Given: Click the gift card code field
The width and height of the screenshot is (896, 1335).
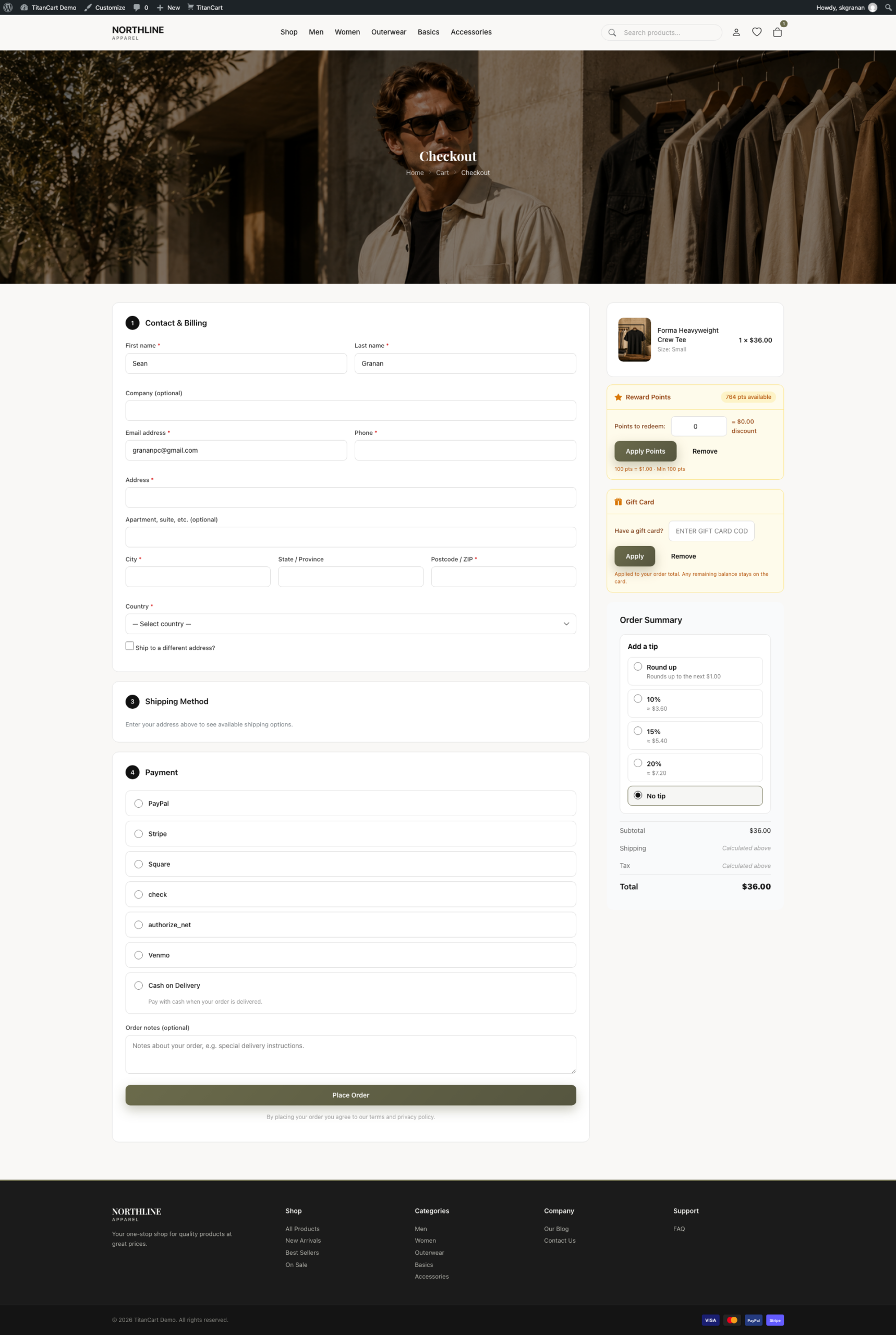Looking at the screenshot, I should tap(711, 531).
